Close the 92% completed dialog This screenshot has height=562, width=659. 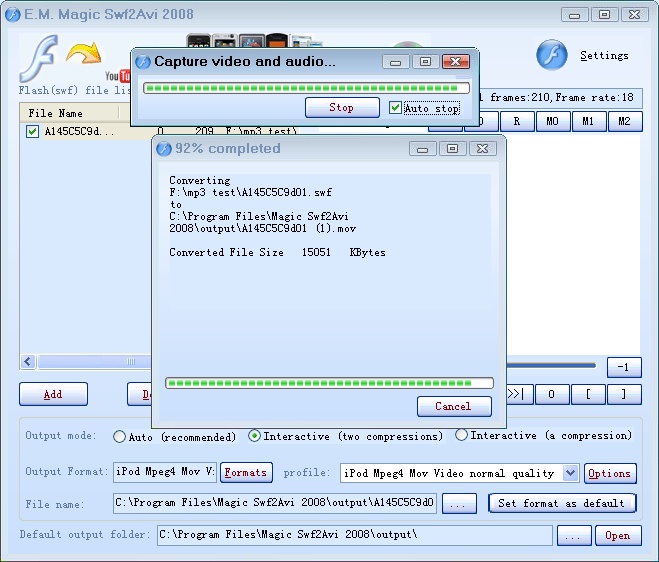[x=483, y=149]
